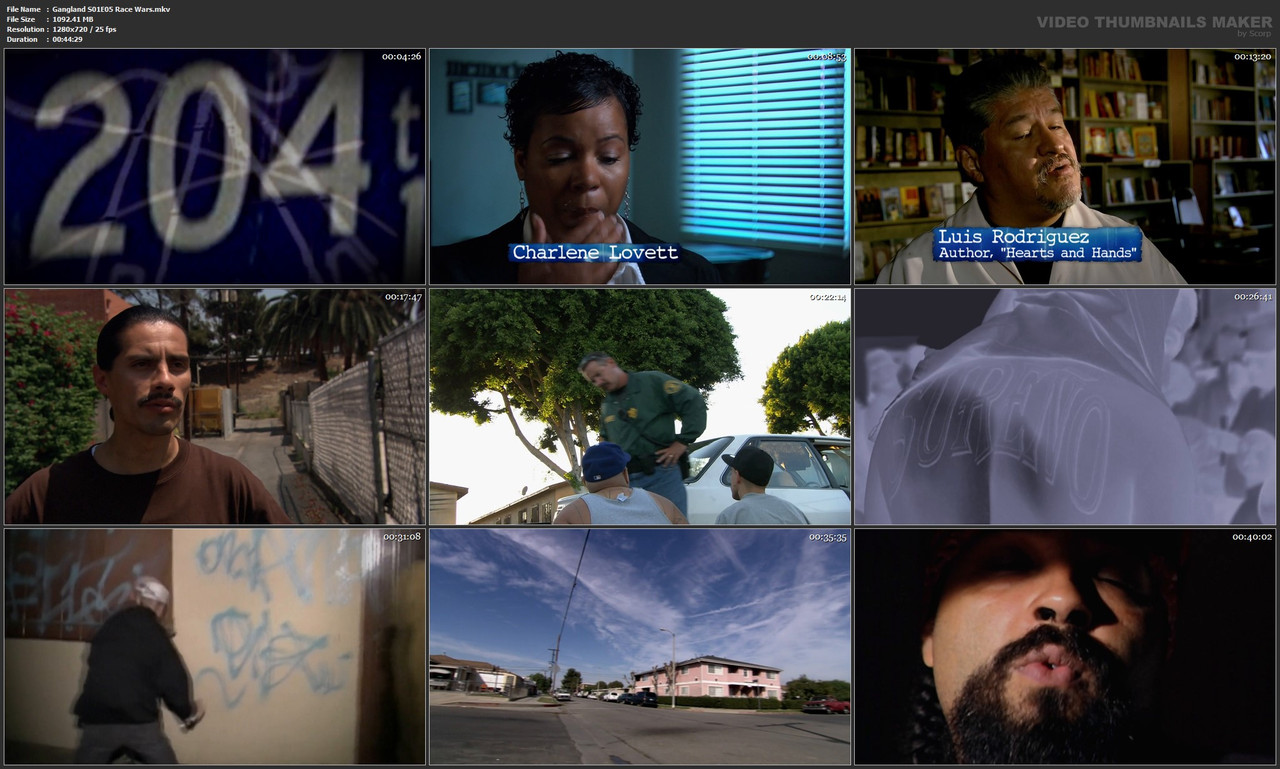
Task: Click the timestamp 00:26:41
Action: click(1252, 297)
